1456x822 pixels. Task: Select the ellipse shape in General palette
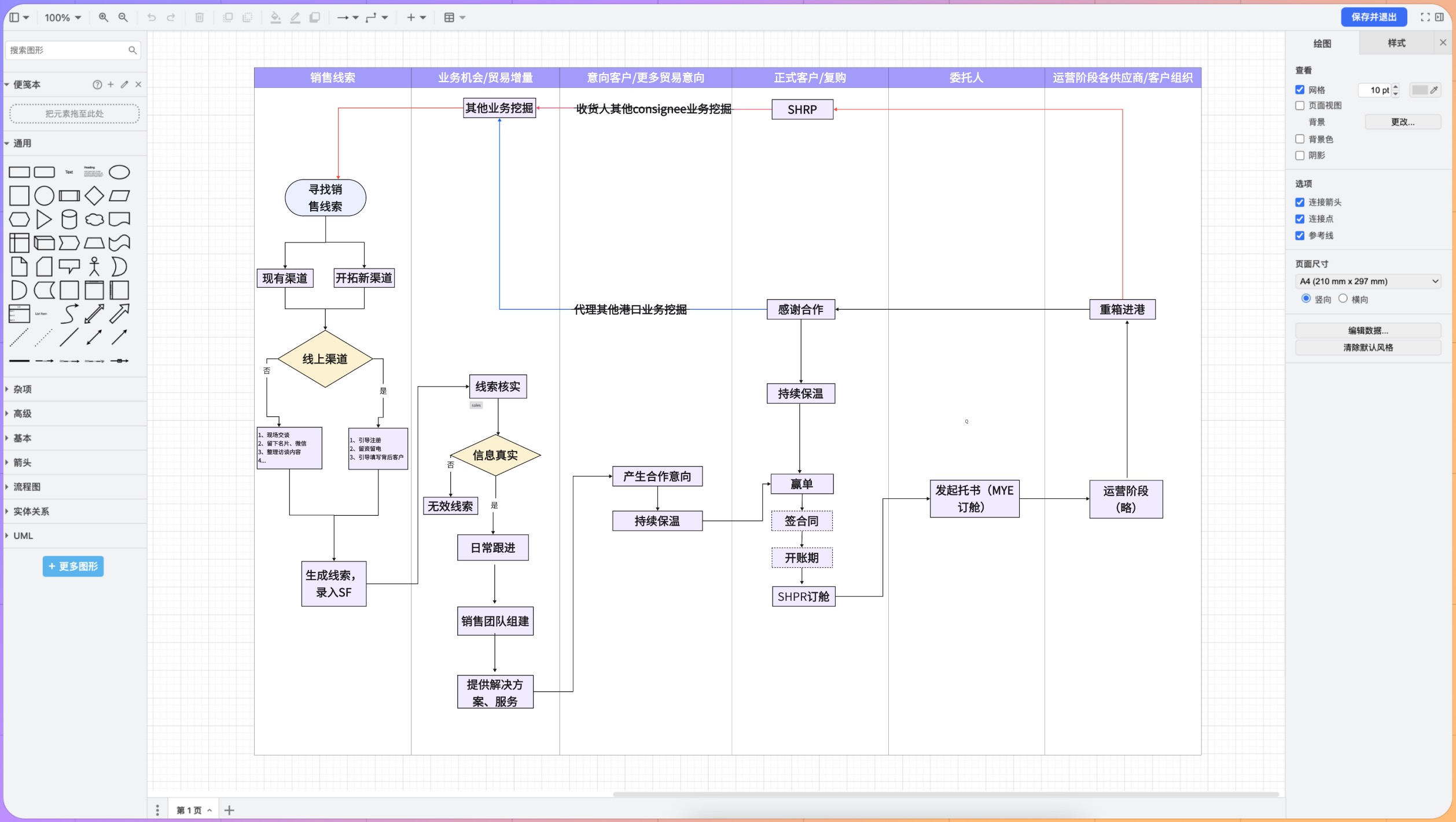point(119,172)
